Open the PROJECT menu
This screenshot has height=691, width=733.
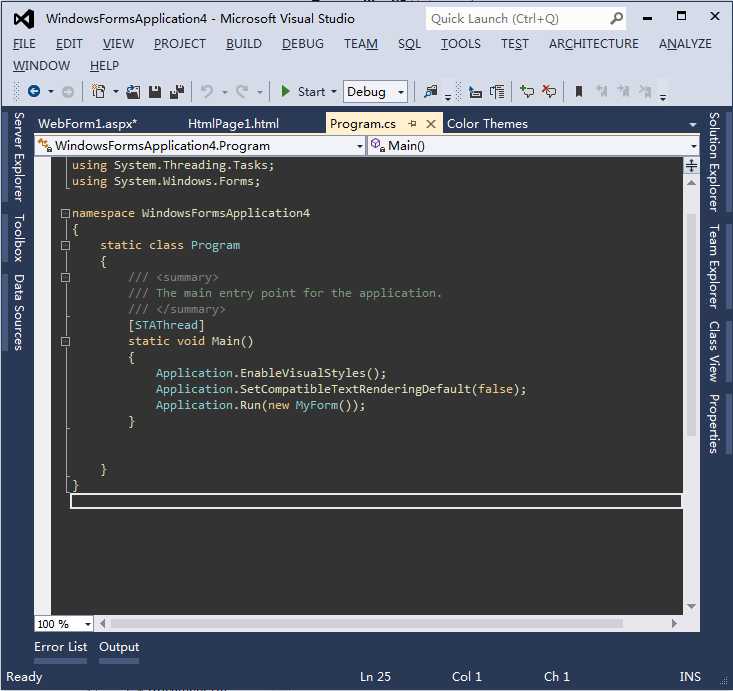coord(180,43)
